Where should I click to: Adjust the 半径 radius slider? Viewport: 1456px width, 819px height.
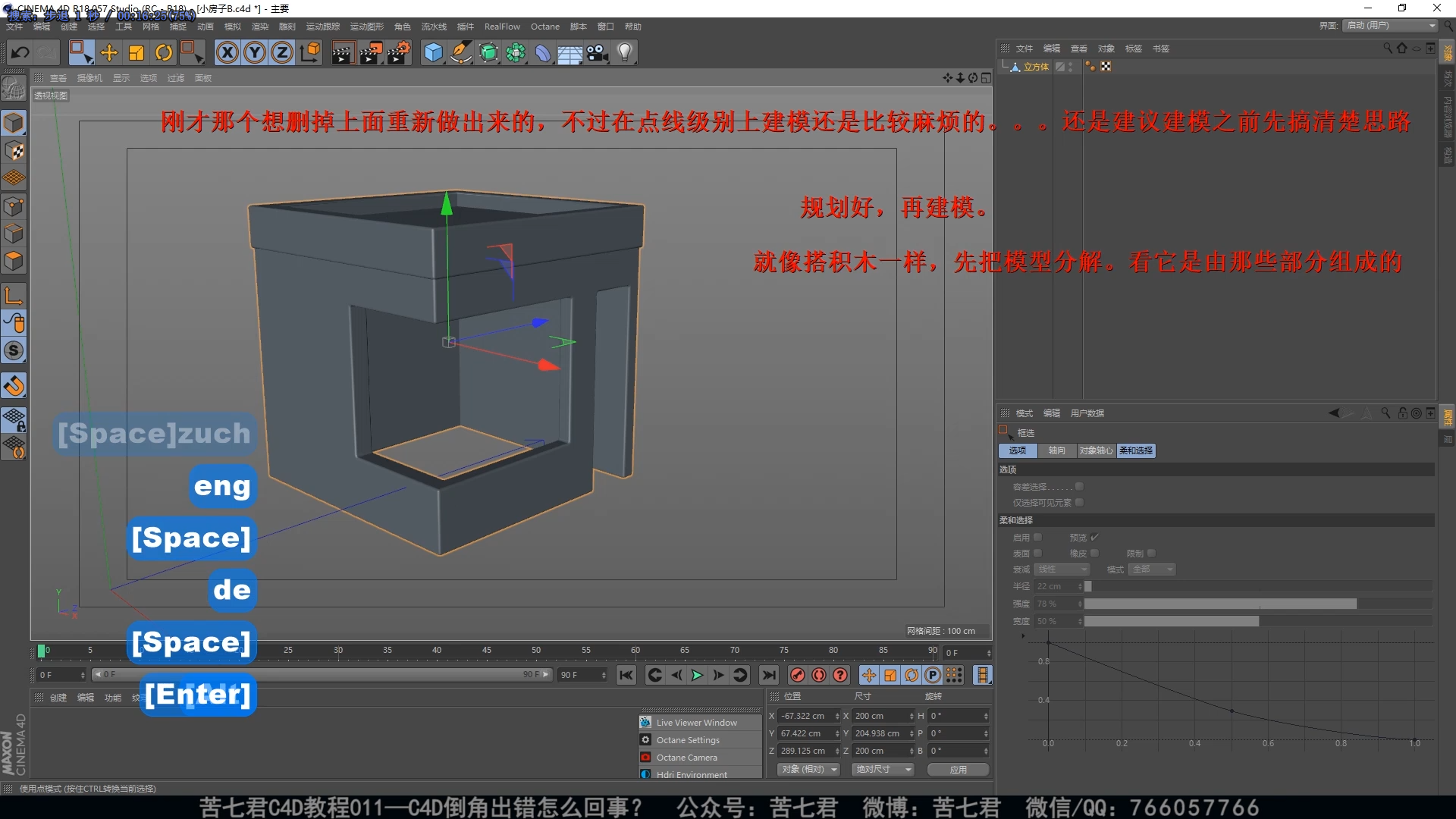(x=1258, y=586)
